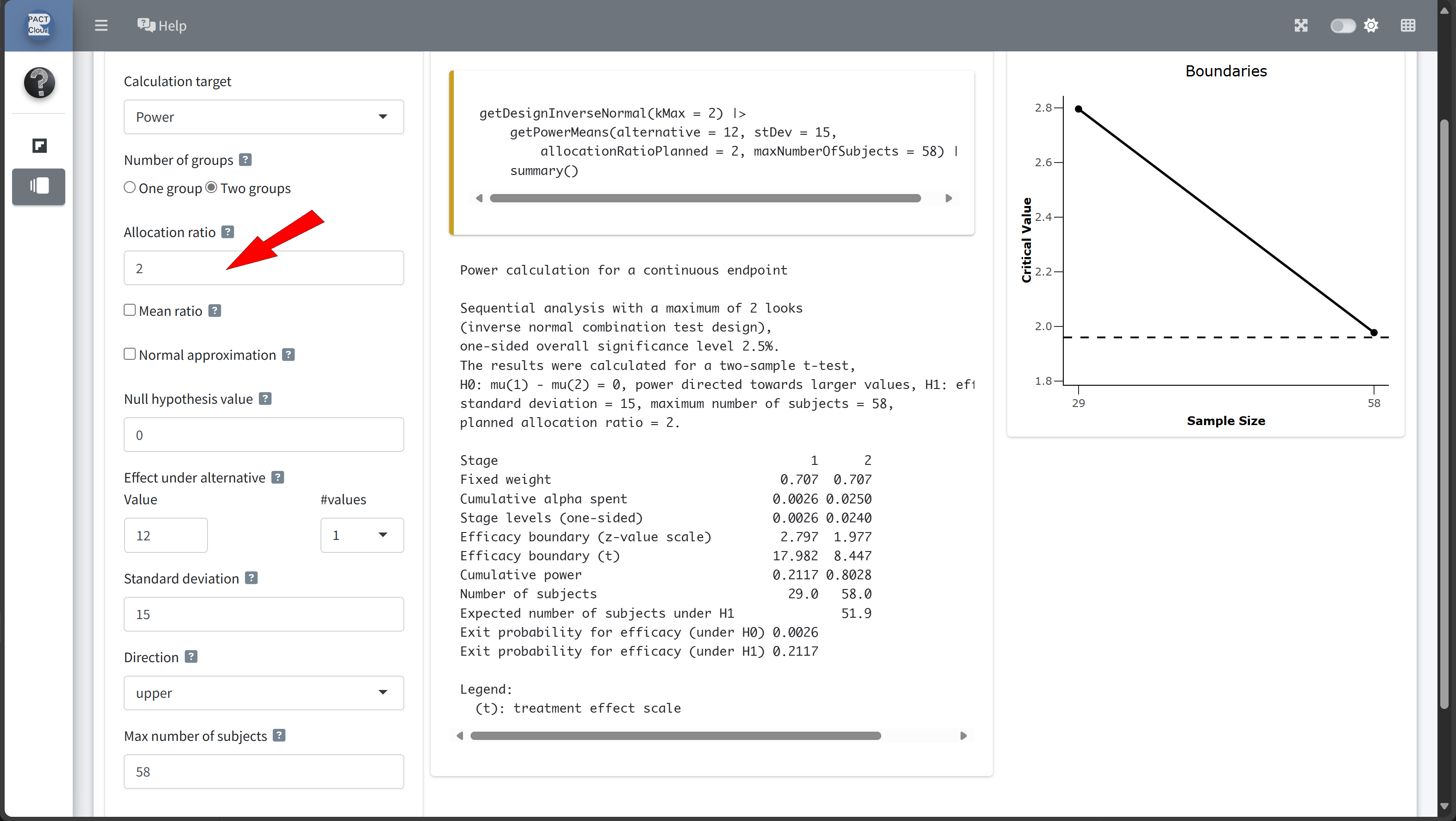Open the Help menu in header
Viewport: 1456px width, 821px height.
[162, 25]
